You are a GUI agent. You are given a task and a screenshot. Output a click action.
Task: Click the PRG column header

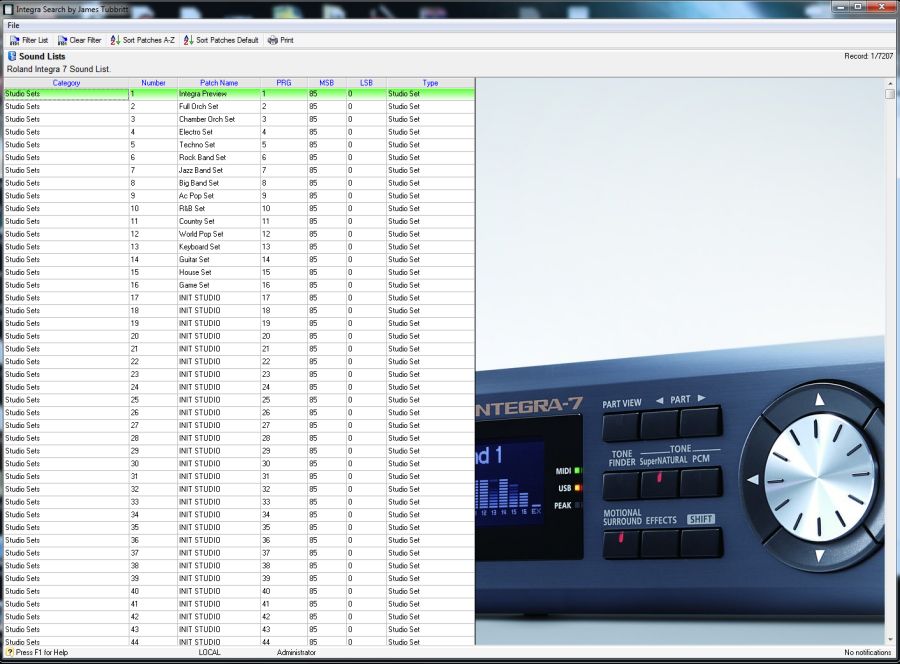(x=284, y=83)
